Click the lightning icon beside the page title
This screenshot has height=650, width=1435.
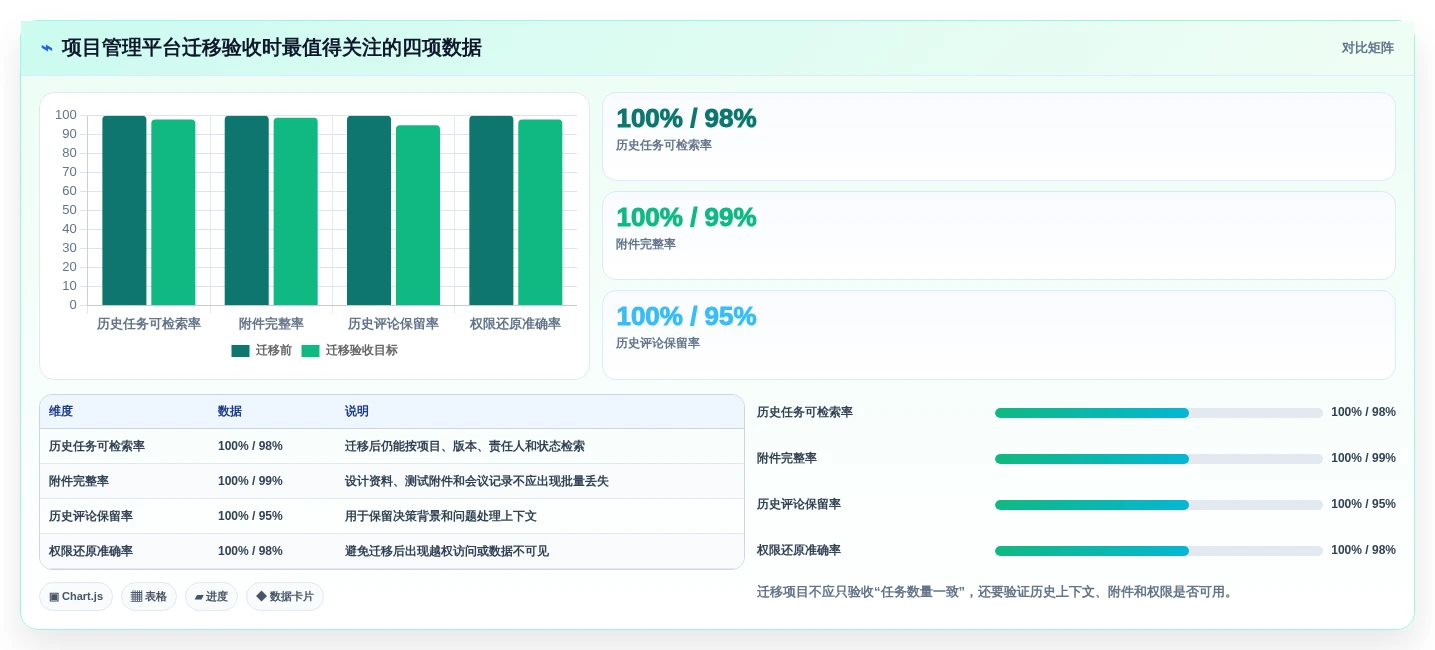(x=46, y=48)
